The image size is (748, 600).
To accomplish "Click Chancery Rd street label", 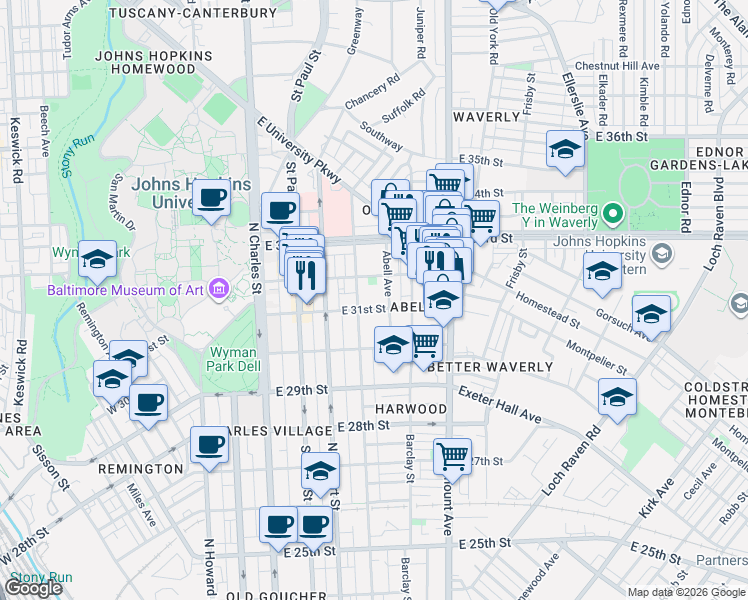I will (372, 92).
